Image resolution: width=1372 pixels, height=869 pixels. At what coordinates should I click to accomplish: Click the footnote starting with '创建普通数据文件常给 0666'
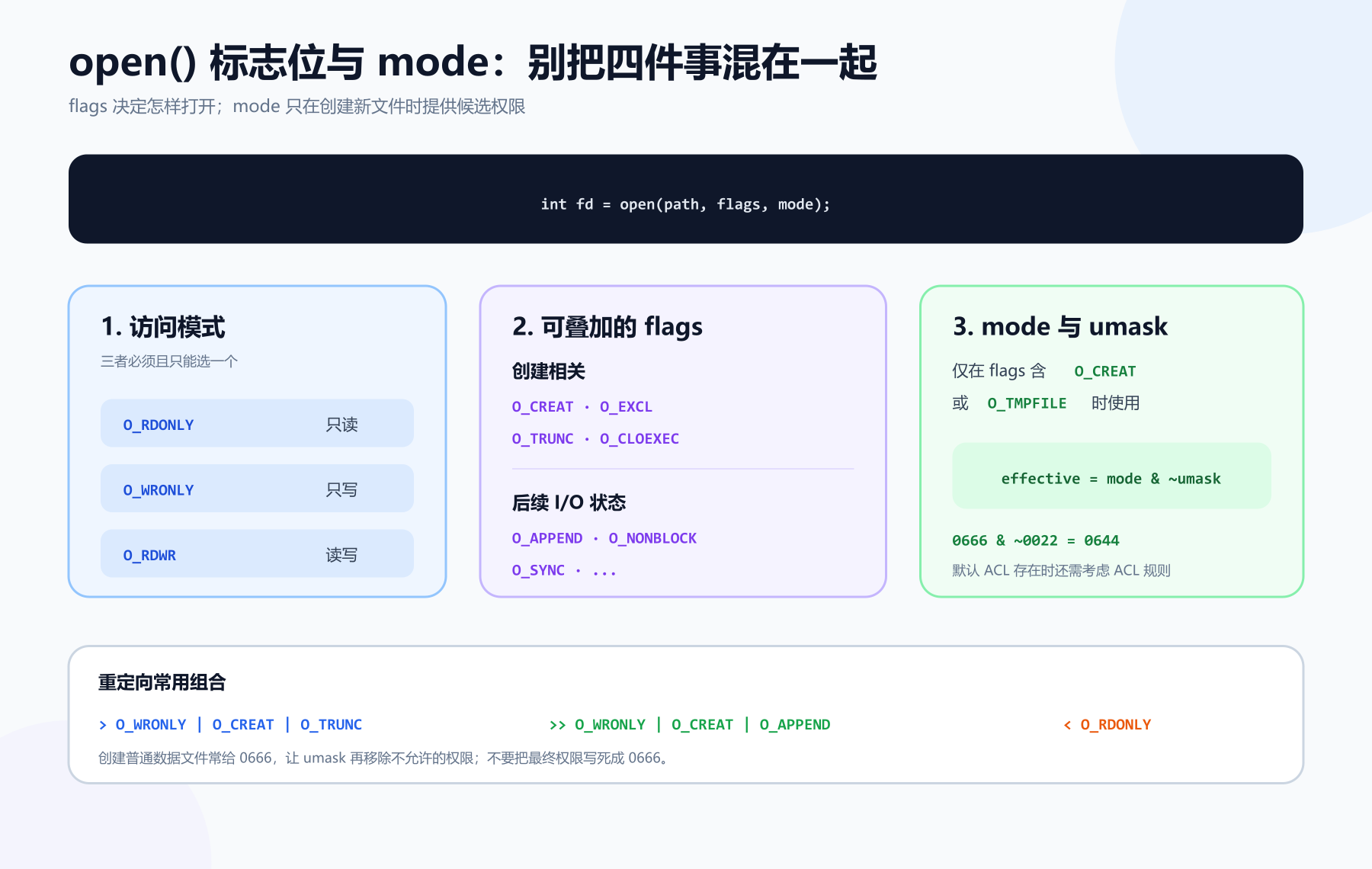385,758
